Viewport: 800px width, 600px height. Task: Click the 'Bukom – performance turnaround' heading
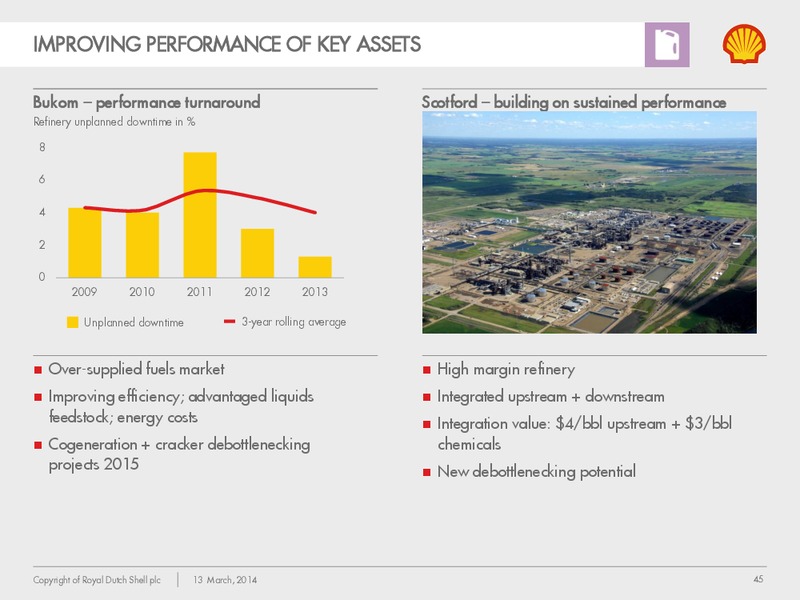pos(146,103)
